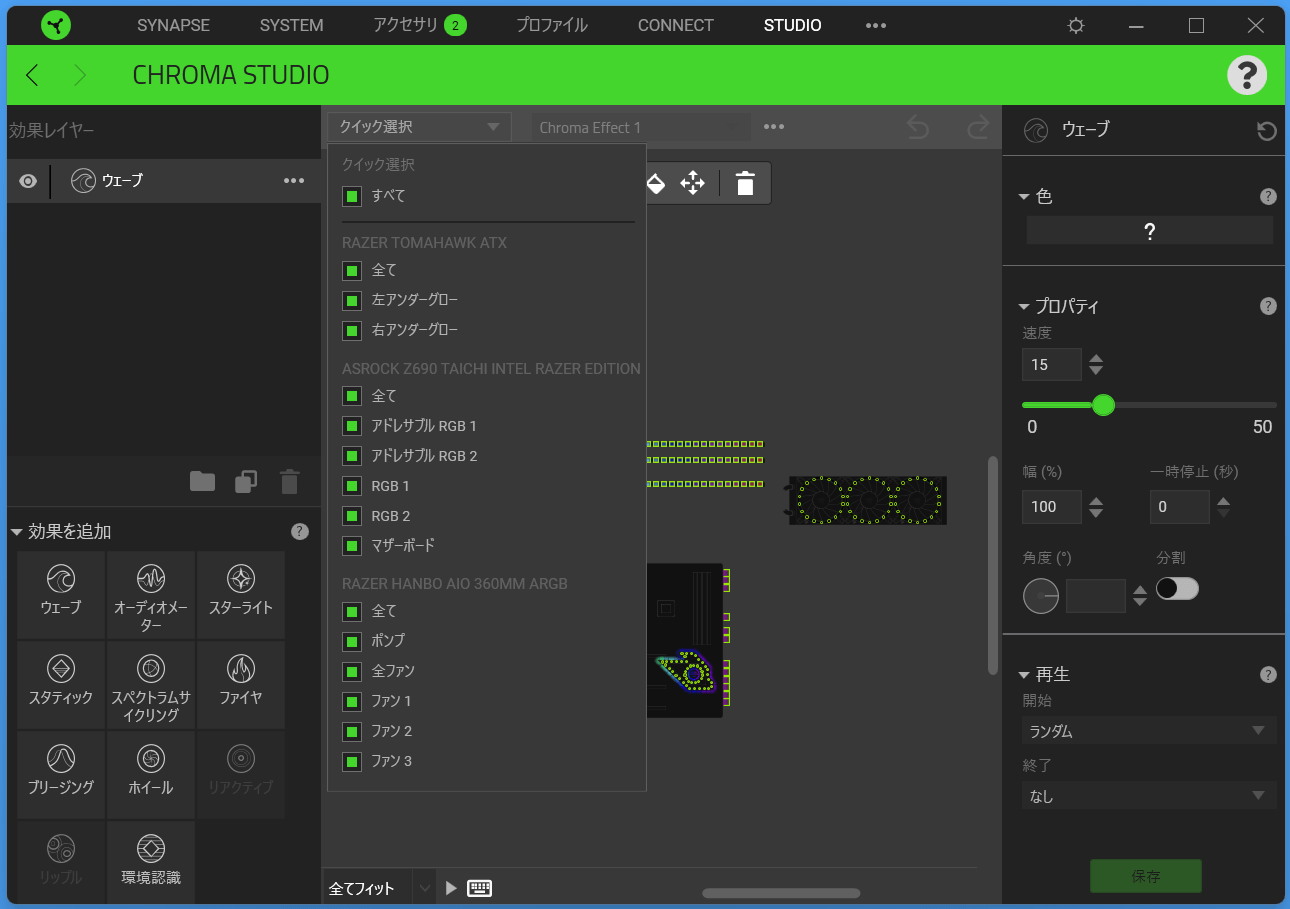Toggle マザーボード checkbox
Viewport: 1290px width, 909px height.
351,546
